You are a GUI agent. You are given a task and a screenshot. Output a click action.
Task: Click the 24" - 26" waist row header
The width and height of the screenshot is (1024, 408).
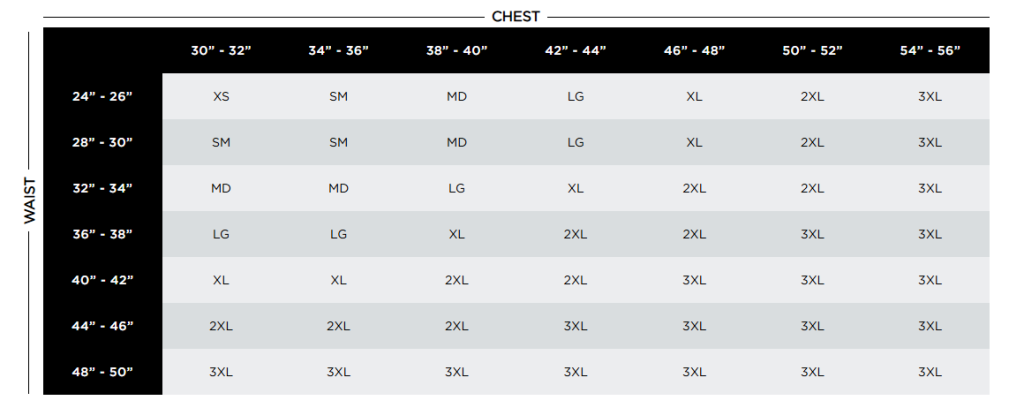102,97
